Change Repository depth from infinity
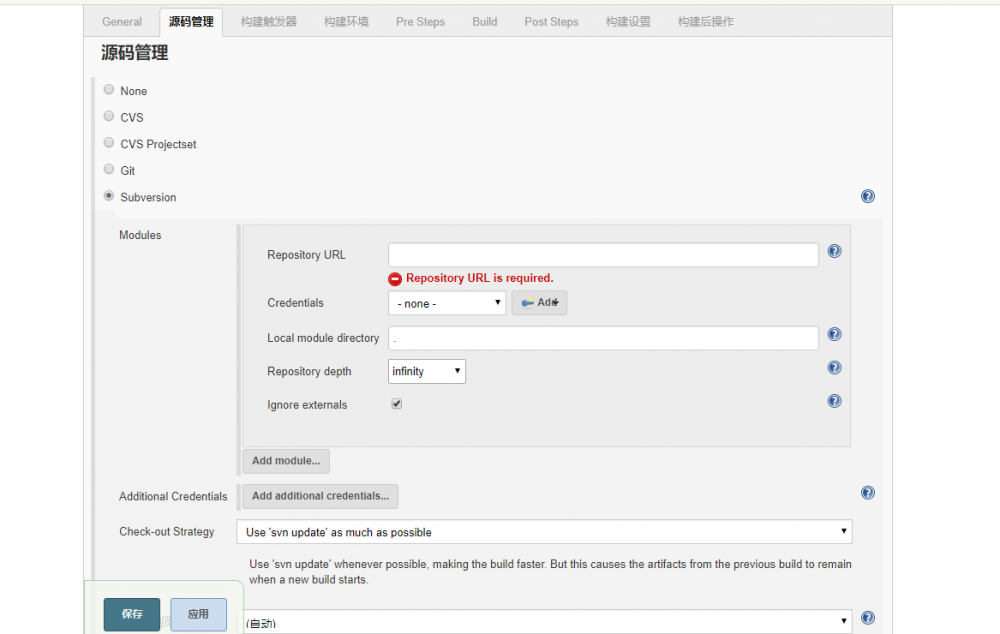The width and height of the screenshot is (1000, 634). pyautogui.click(x=426, y=371)
